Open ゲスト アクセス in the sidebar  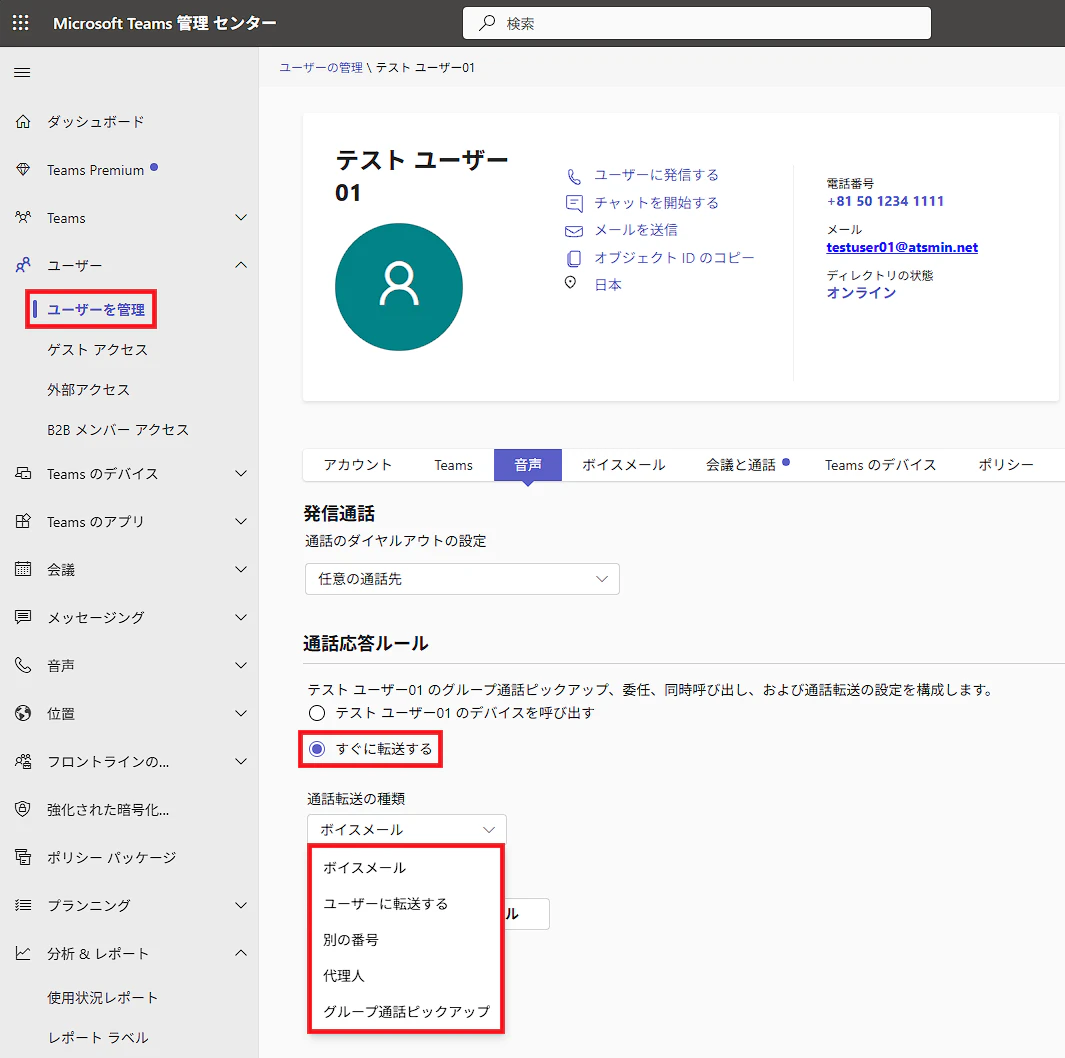pos(97,350)
